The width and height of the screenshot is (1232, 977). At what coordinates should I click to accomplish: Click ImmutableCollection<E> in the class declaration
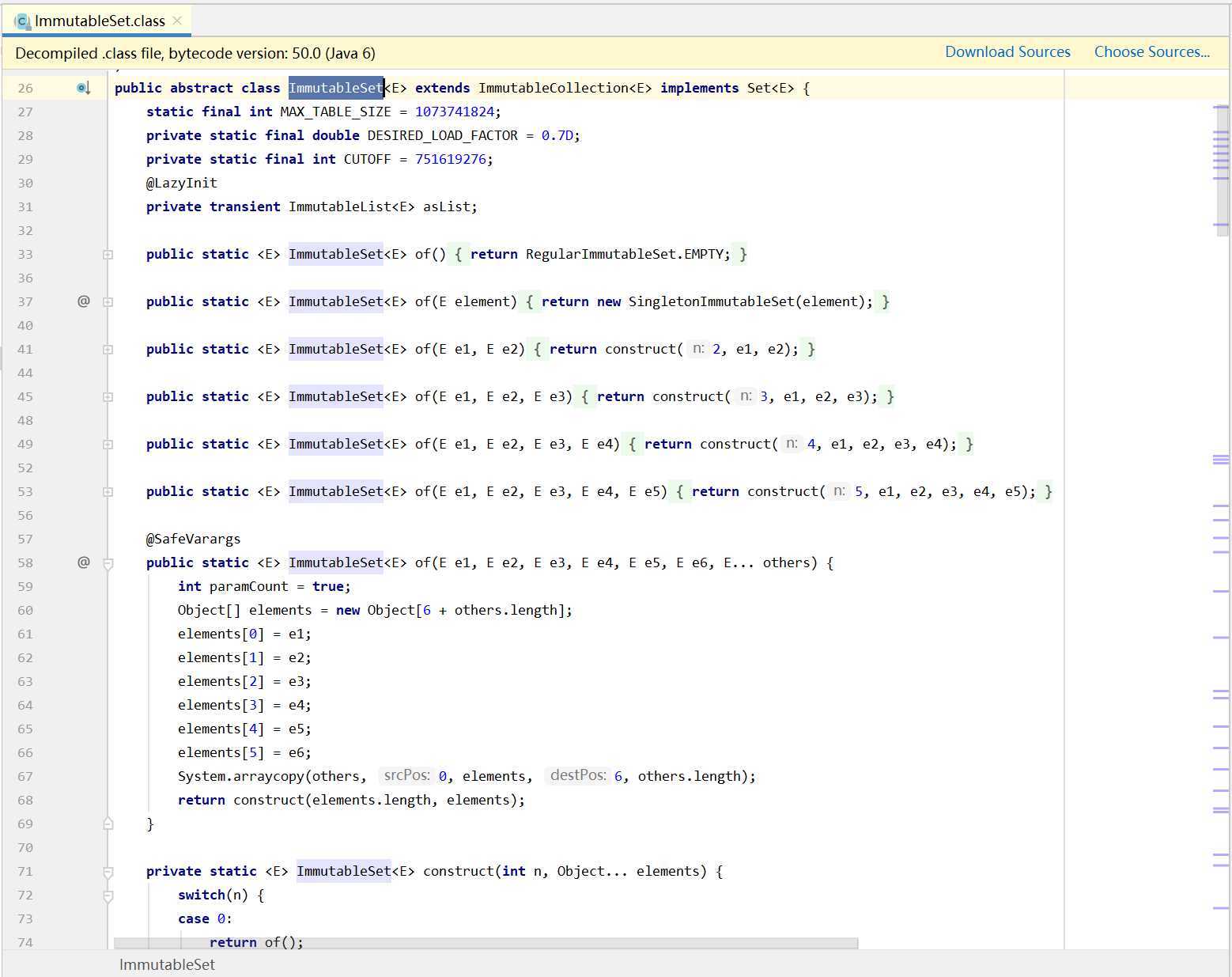click(x=565, y=88)
